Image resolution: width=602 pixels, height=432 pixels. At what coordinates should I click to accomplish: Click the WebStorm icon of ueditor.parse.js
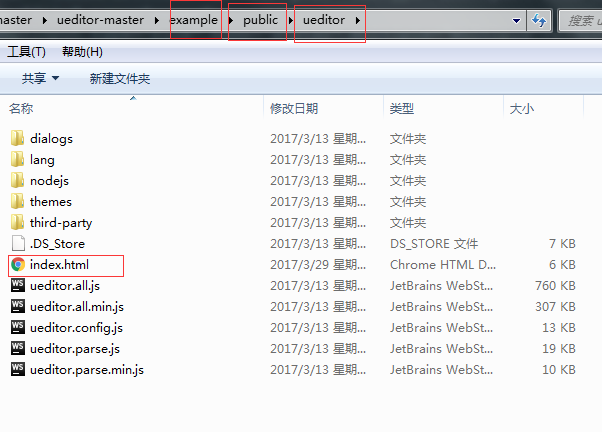tap(18, 348)
